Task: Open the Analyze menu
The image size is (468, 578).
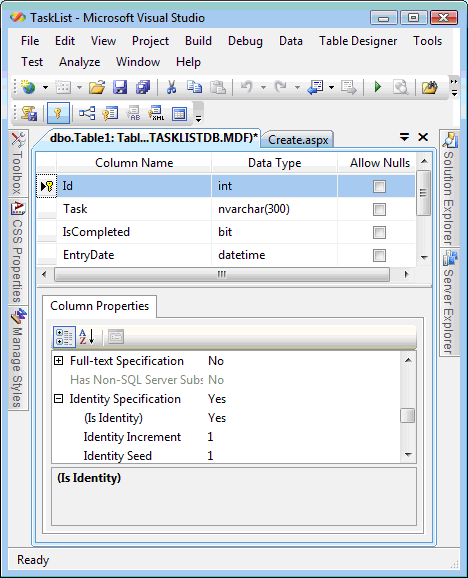Action: (x=80, y=62)
